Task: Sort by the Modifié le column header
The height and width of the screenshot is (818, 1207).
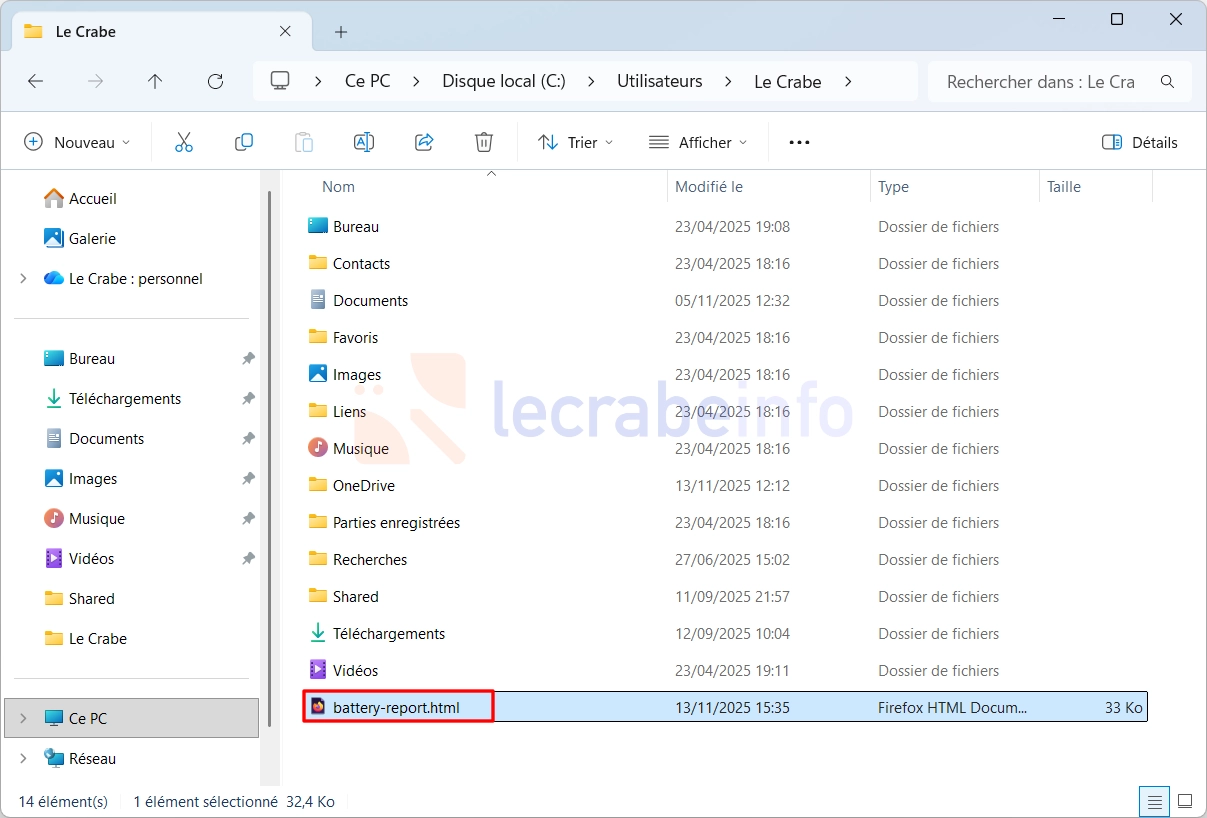Action: [x=709, y=187]
